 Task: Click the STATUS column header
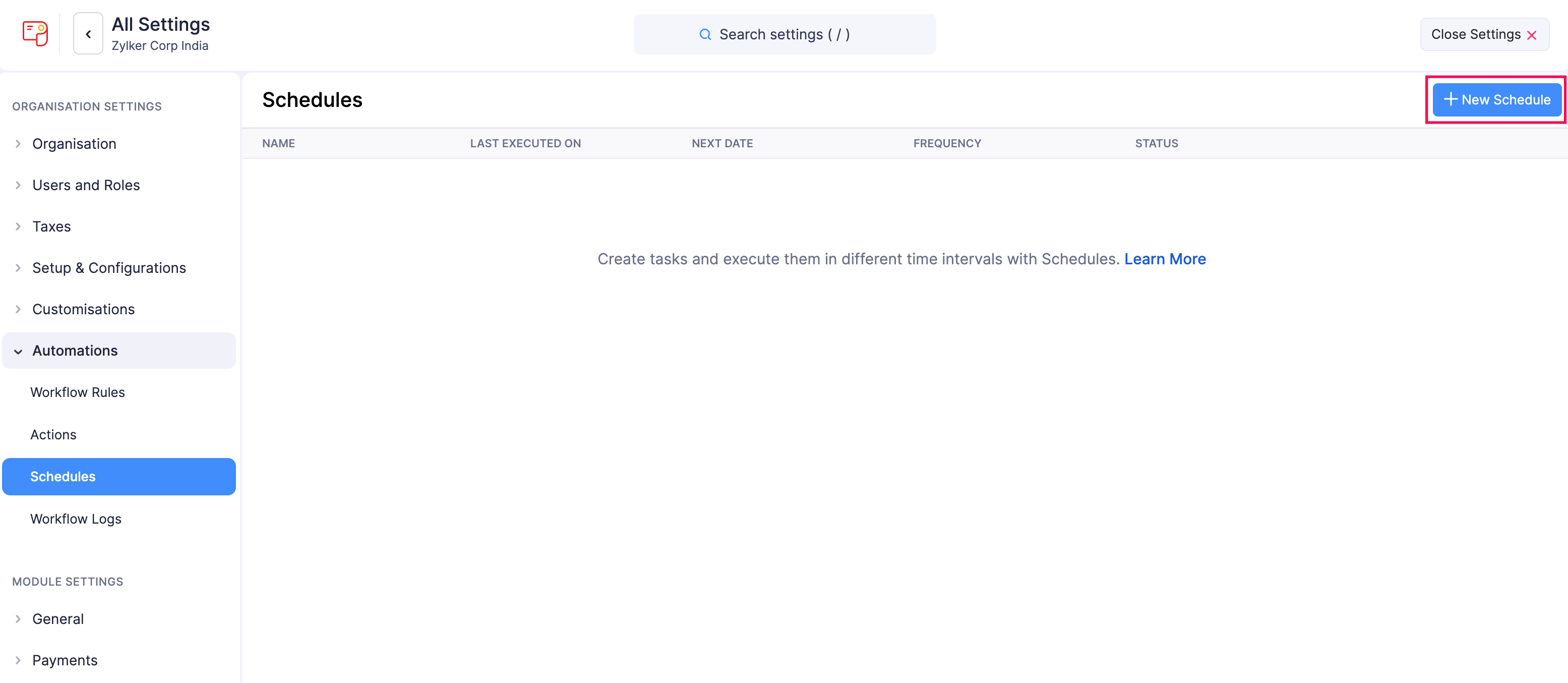(x=1157, y=143)
